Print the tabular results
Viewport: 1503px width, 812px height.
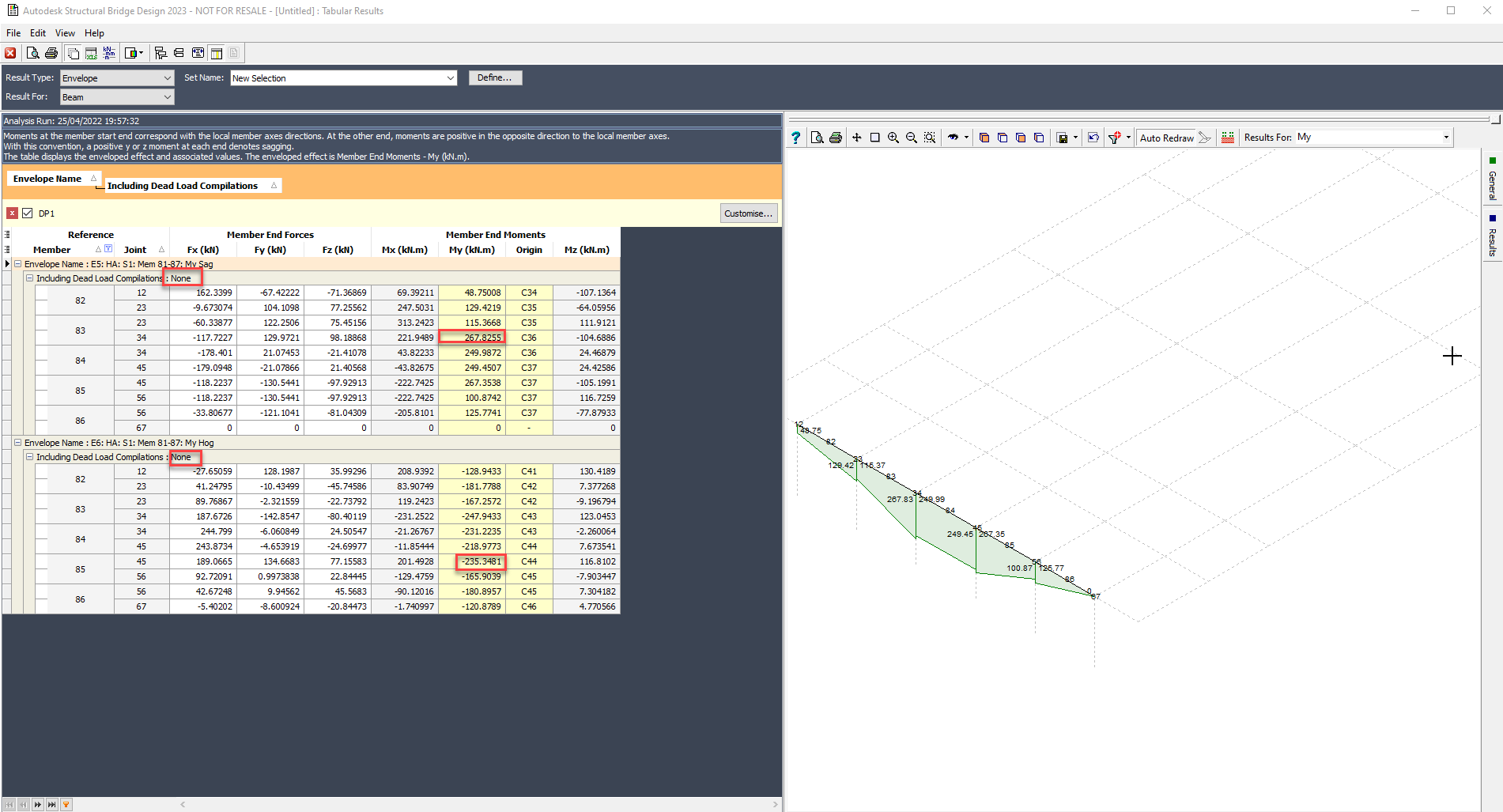coord(51,52)
